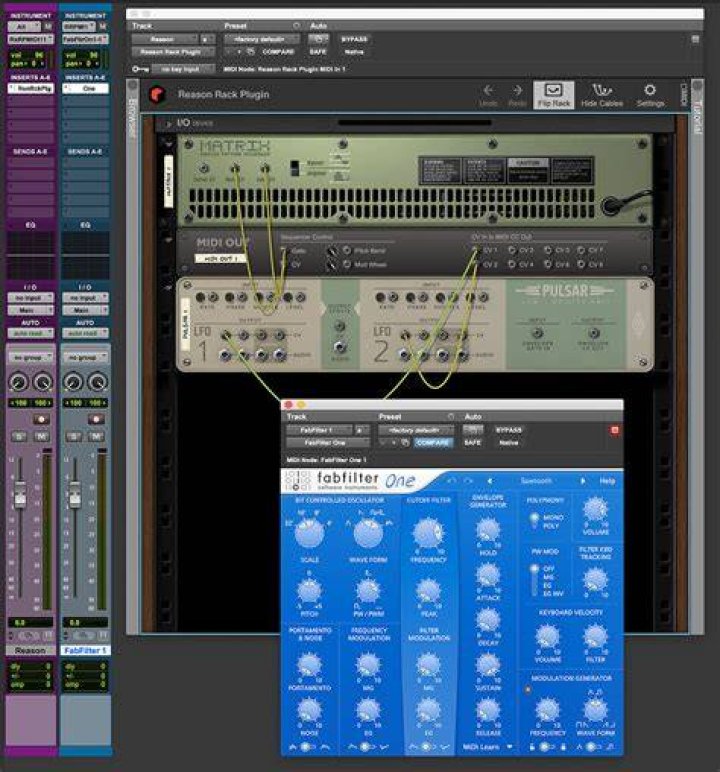Click red target button in FabFilter window header
The height and width of the screenshot is (772, 720).
[x=615, y=430]
